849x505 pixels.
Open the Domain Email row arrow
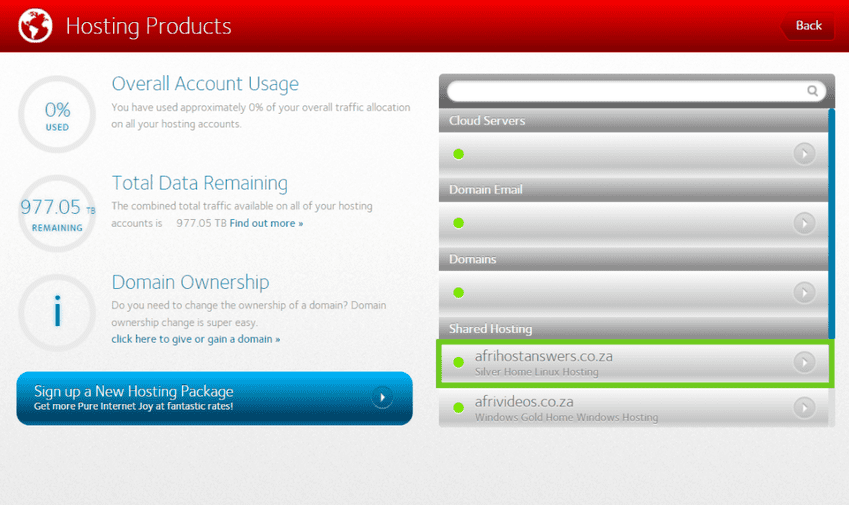tap(804, 223)
